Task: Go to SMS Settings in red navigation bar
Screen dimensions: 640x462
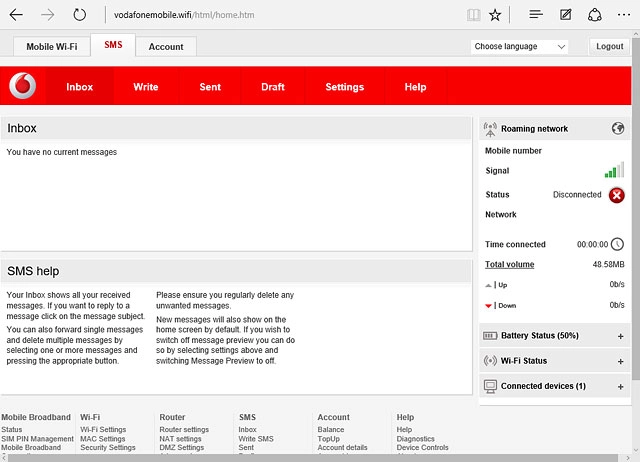Action: coord(344,87)
